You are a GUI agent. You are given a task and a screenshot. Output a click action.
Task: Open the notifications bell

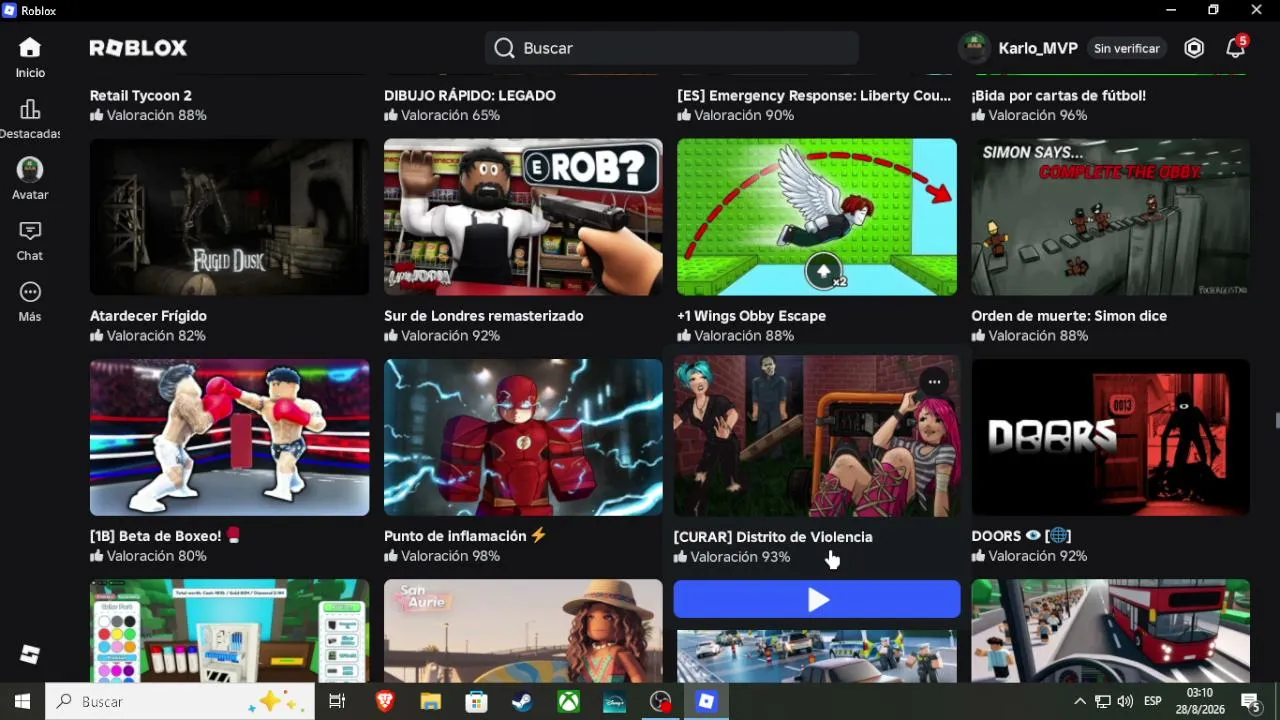1236,48
